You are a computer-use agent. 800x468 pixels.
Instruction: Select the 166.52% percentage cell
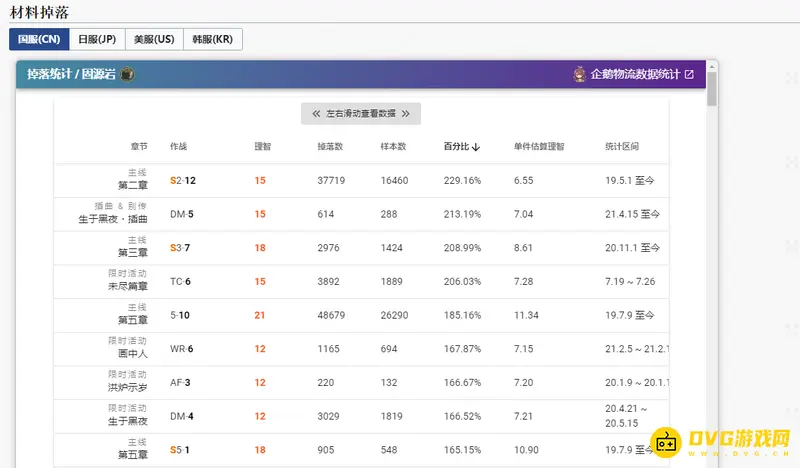click(462, 416)
